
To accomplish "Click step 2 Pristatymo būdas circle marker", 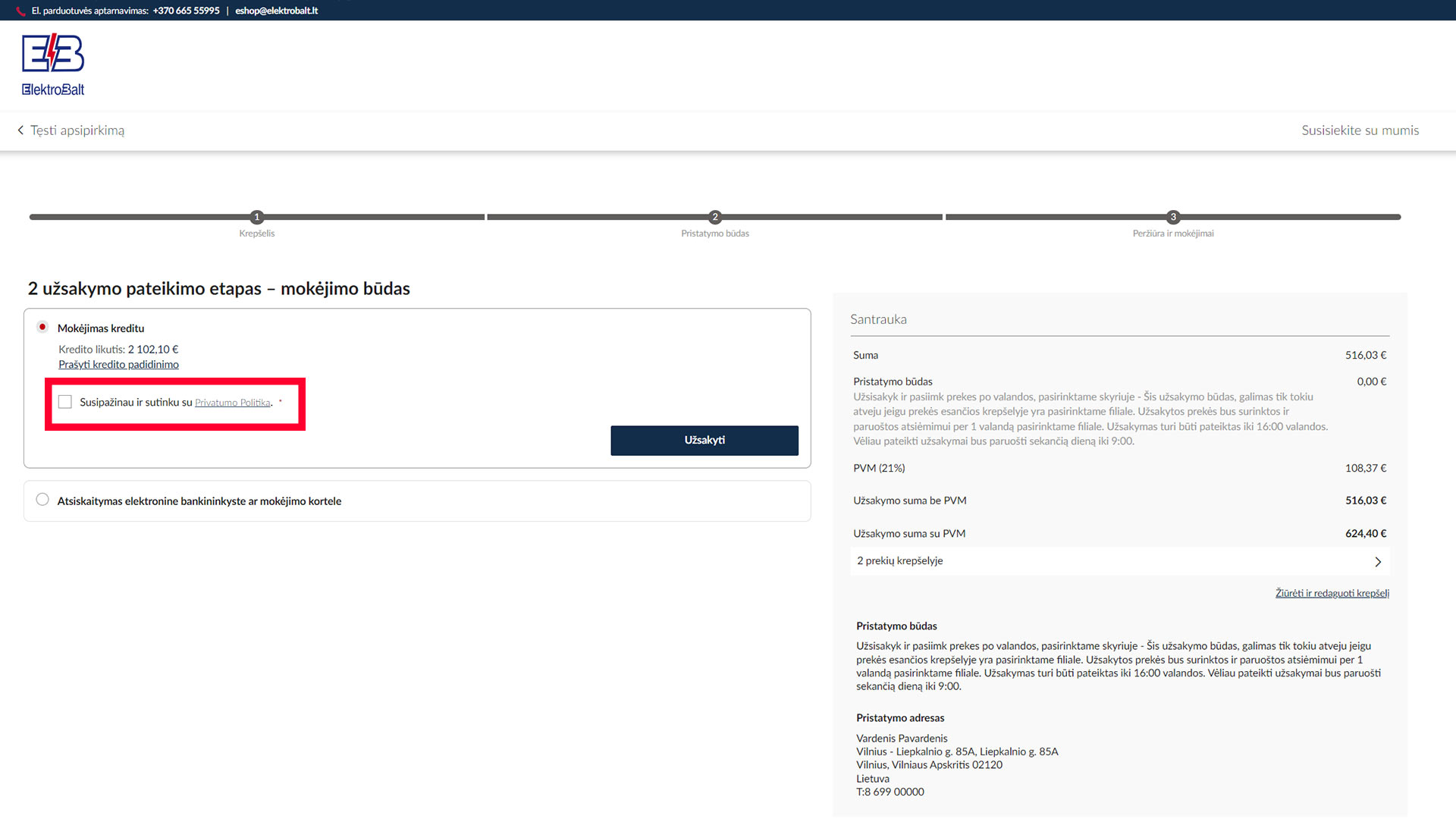I will click(x=714, y=217).
